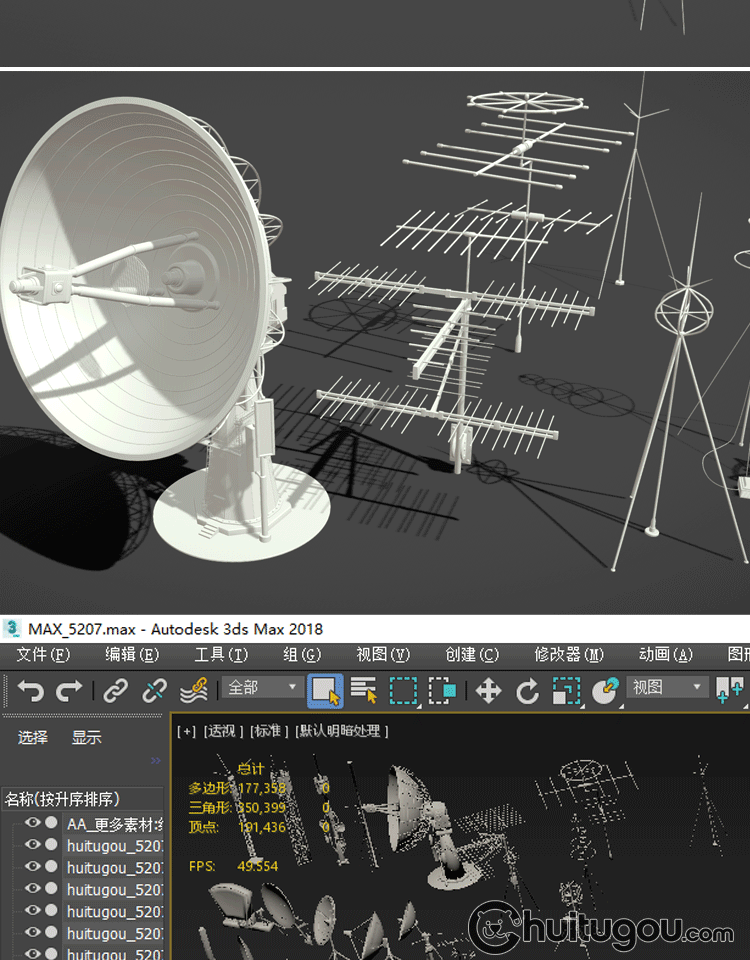This screenshot has width=750, height=960.
Task: Choose the Rectangular Selection Region tool
Action: tap(403, 691)
